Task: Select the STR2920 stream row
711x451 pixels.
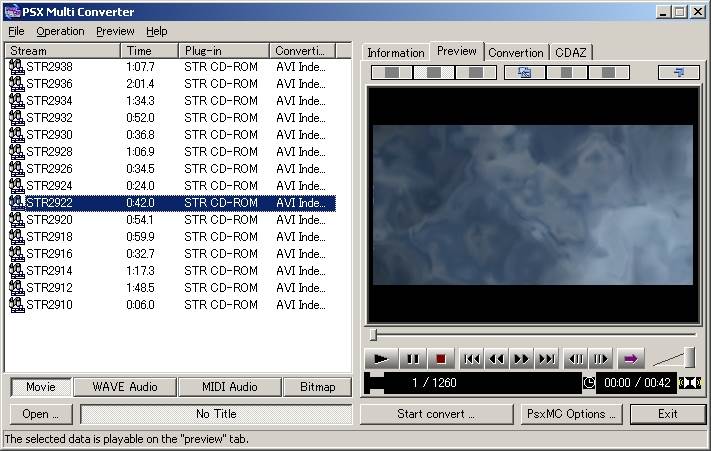Action: (172, 220)
